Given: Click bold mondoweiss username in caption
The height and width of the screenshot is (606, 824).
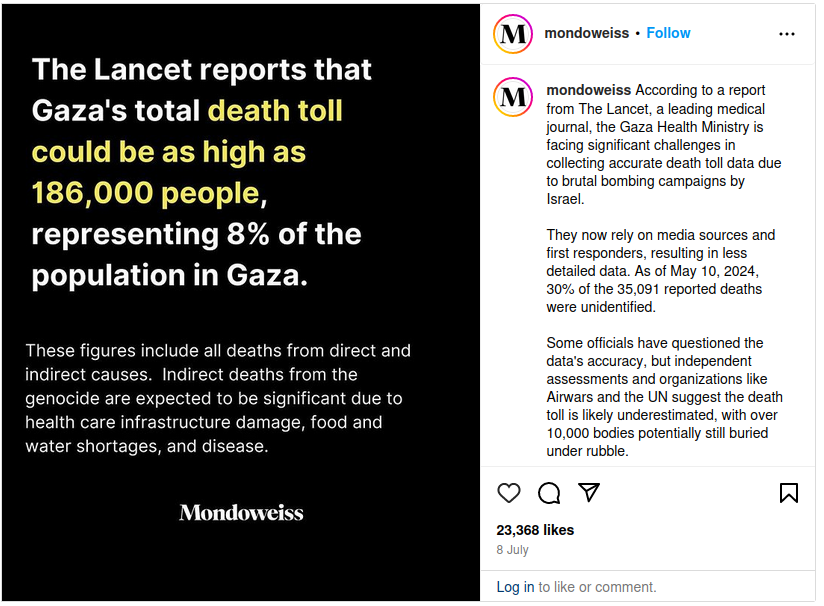Looking at the screenshot, I should point(588,90).
